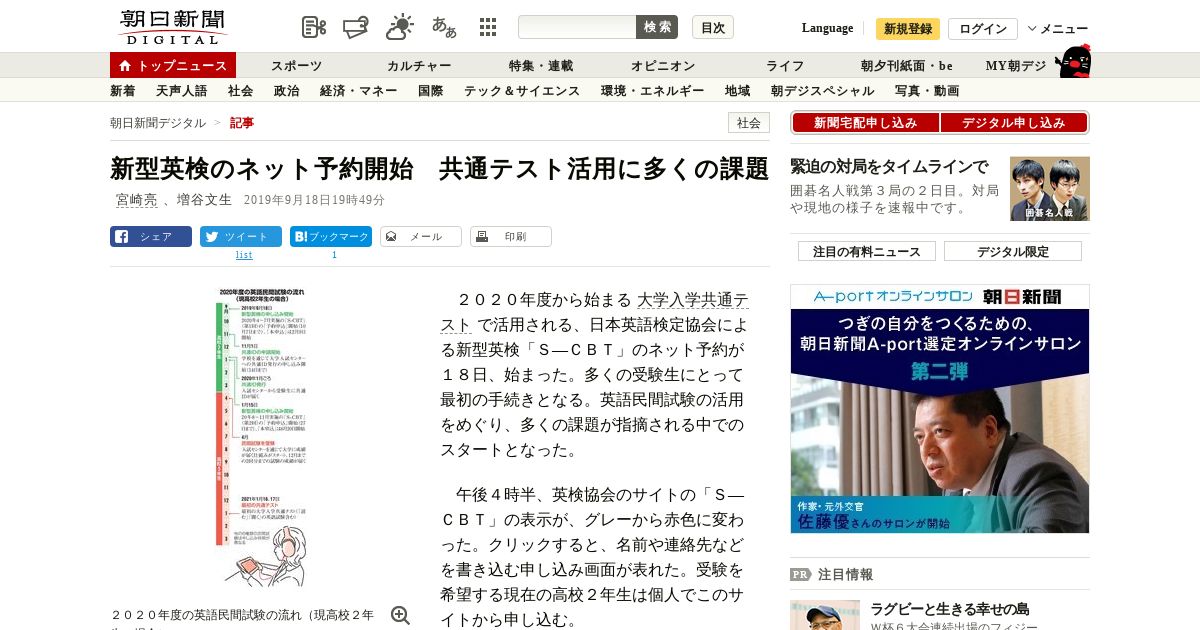Go to the カルチャー section

(419, 66)
